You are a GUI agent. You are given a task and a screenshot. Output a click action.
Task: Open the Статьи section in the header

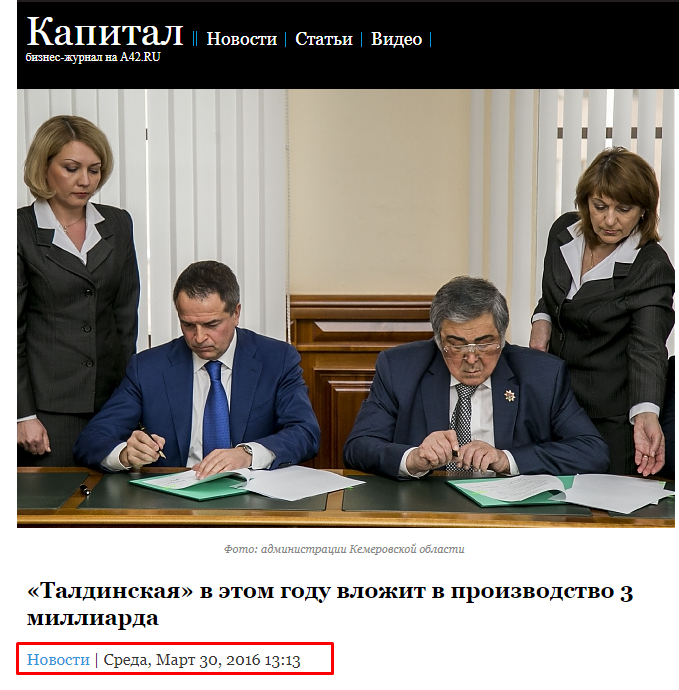click(x=324, y=39)
